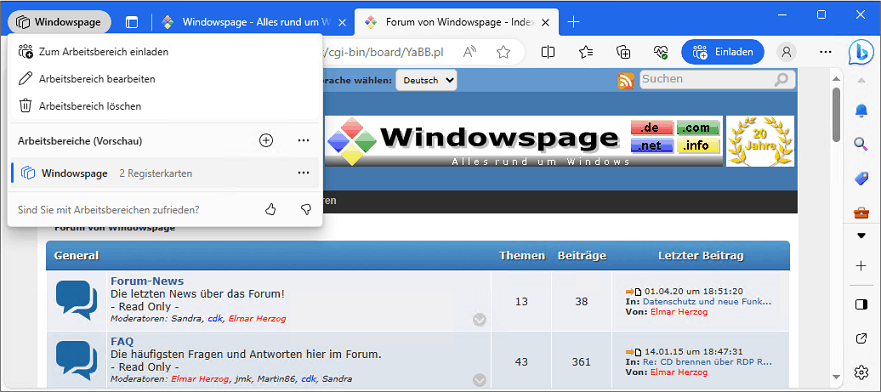881x392 pixels.
Task: Toggle the sidebar visibility icon
Action: point(861,304)
